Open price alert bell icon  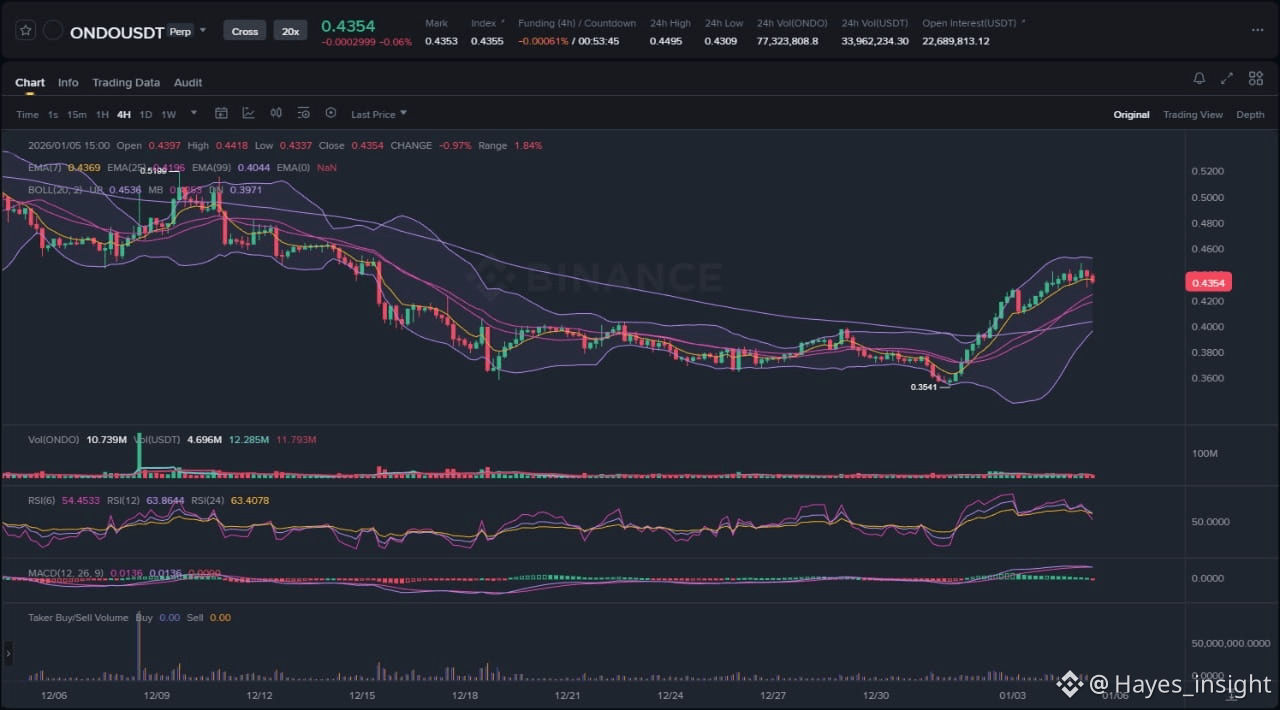click(1199, 78)
